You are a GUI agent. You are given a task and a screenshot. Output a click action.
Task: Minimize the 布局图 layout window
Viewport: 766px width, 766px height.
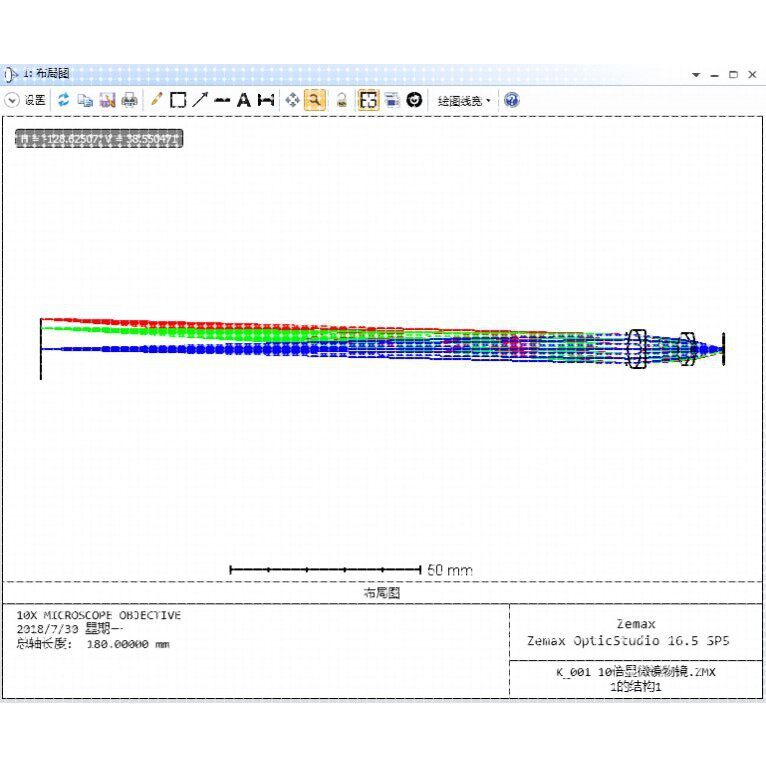pyautogui.click(x=715, y=75)
